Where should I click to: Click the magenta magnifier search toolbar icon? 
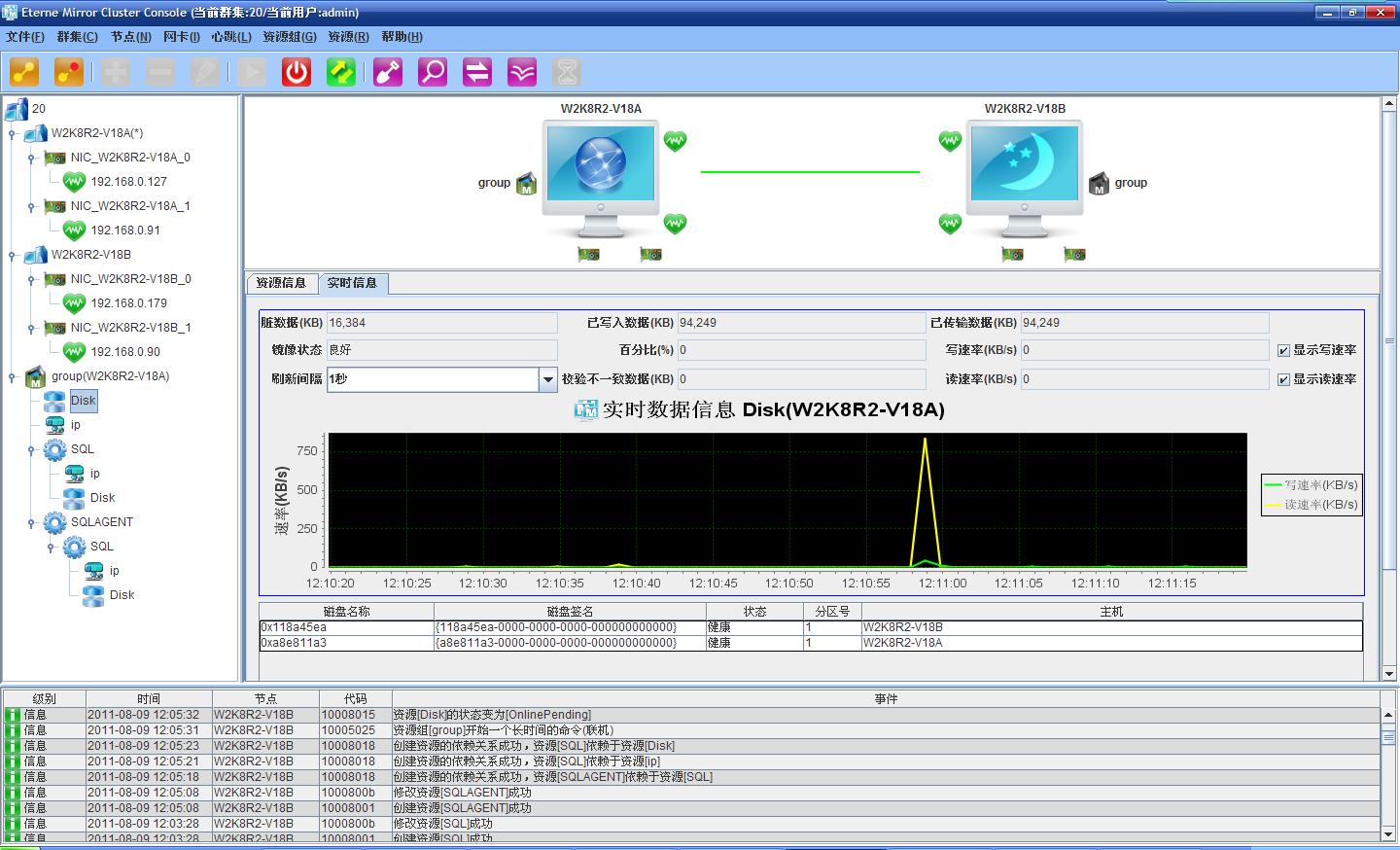point(433,72)
